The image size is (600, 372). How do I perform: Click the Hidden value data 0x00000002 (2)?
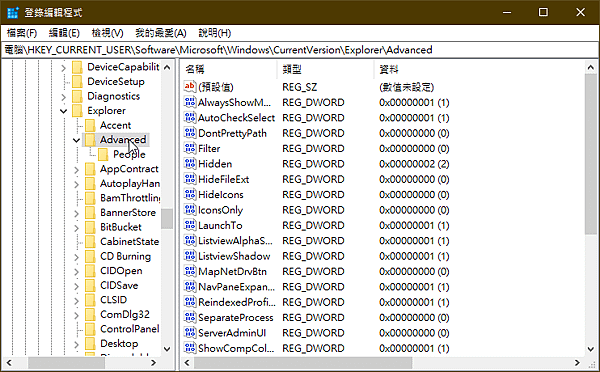click(x=414, y=164)
